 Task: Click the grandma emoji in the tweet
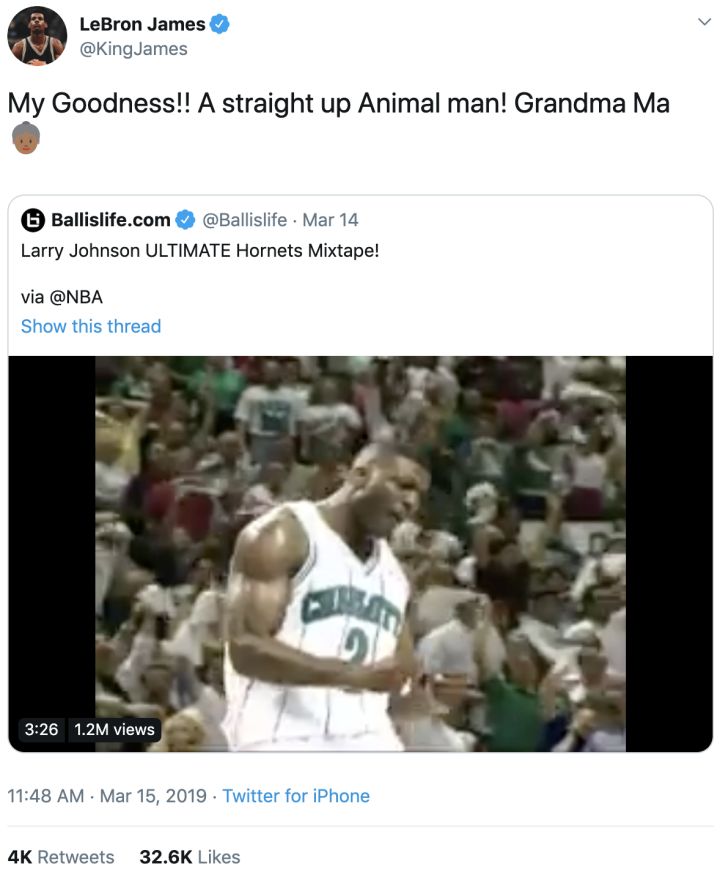coord(24,139)
